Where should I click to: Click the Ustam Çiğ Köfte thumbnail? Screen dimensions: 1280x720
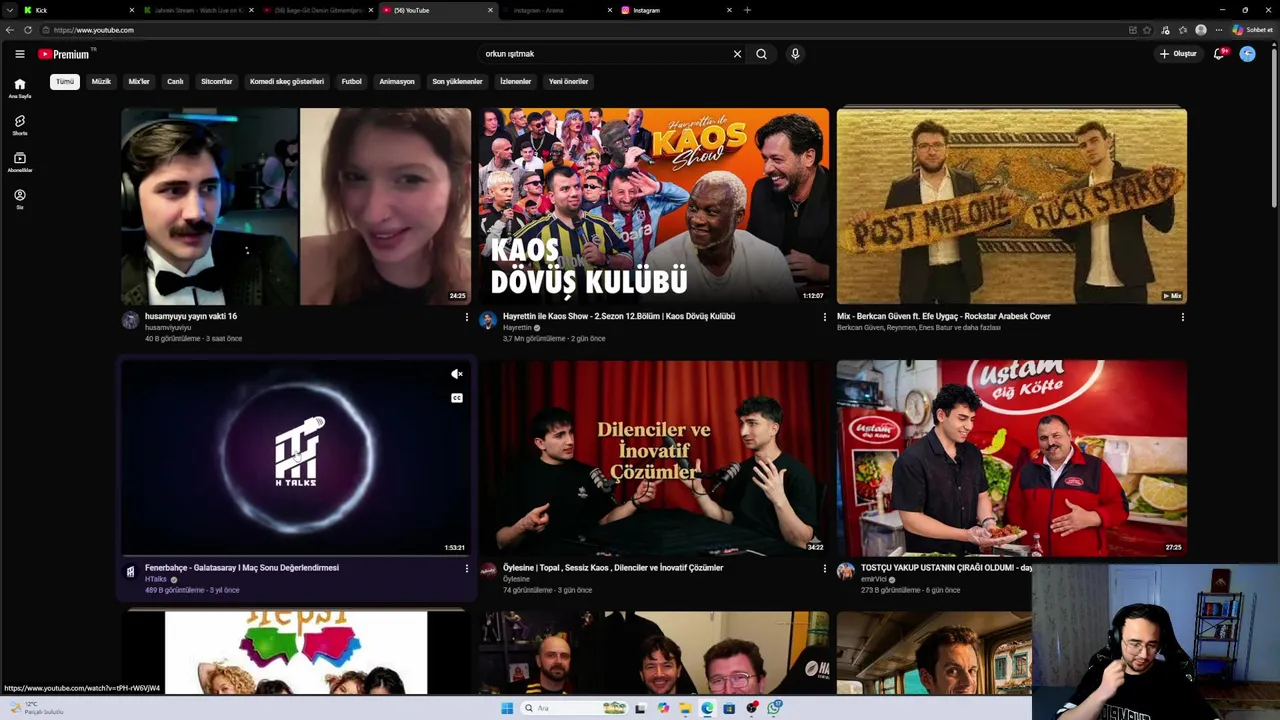pyautogui.click(x=1012, y=458)
